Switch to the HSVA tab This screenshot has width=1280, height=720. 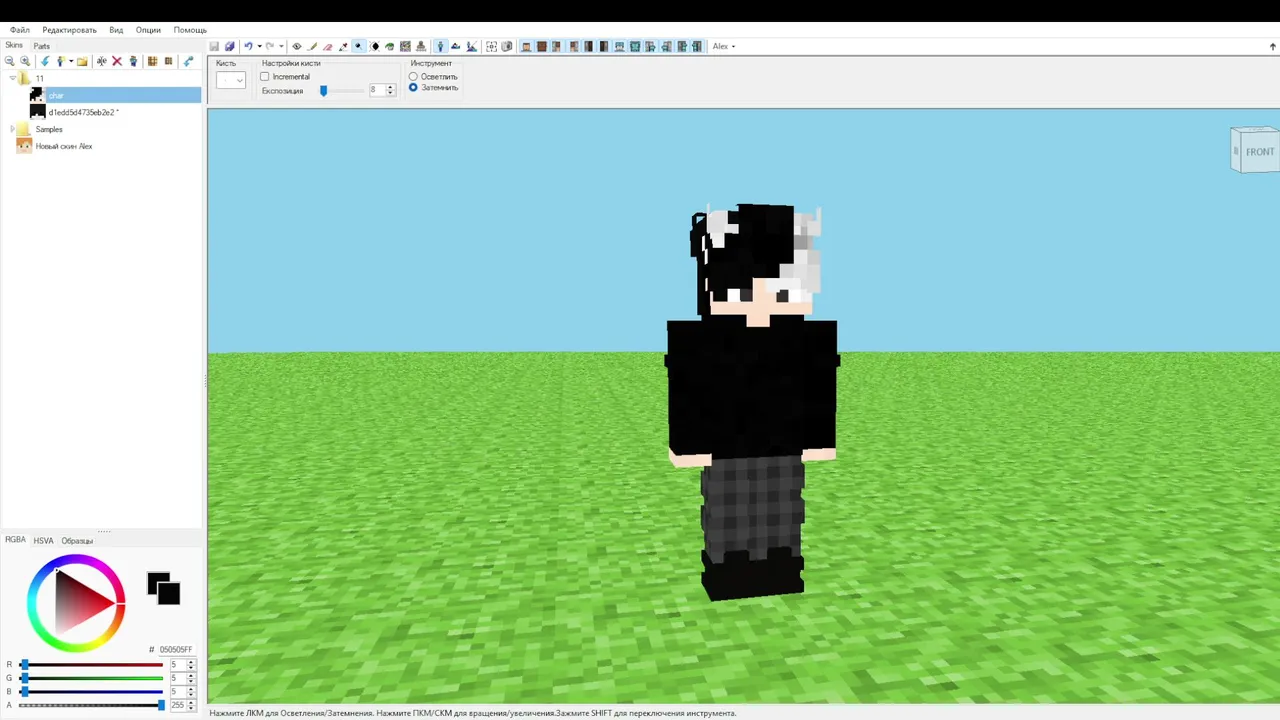click(43, 541)
